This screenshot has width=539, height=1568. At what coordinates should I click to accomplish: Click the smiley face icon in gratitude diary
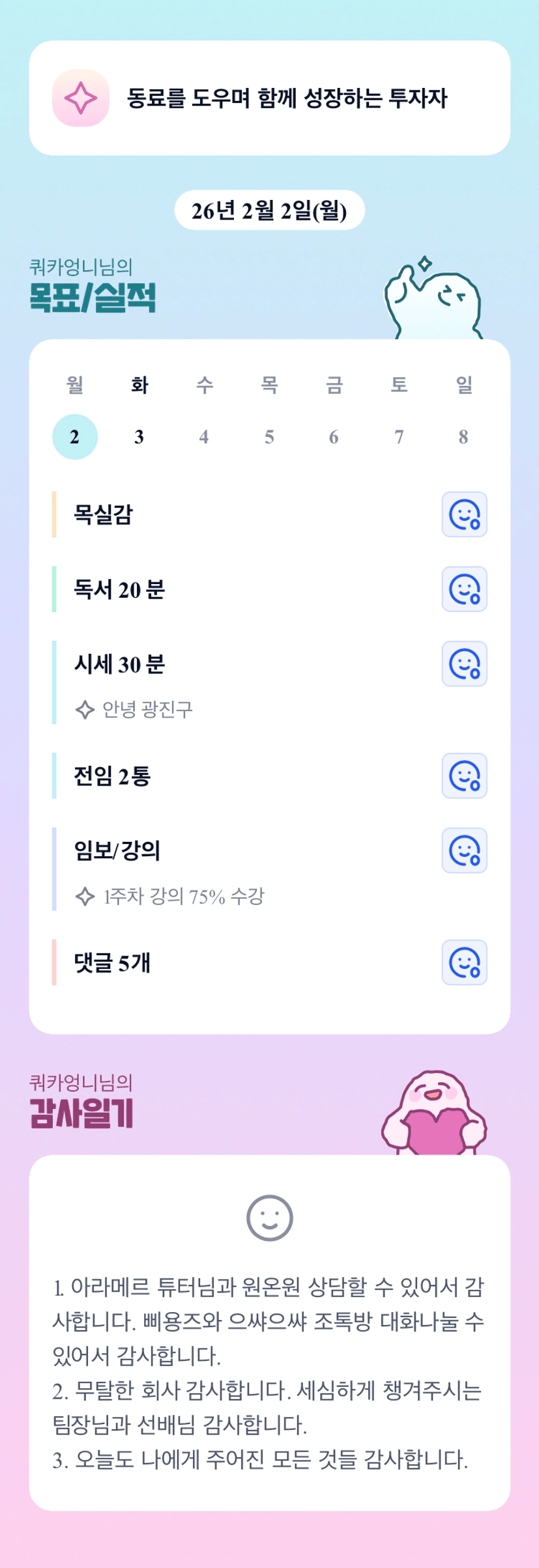pos(269,1218)
